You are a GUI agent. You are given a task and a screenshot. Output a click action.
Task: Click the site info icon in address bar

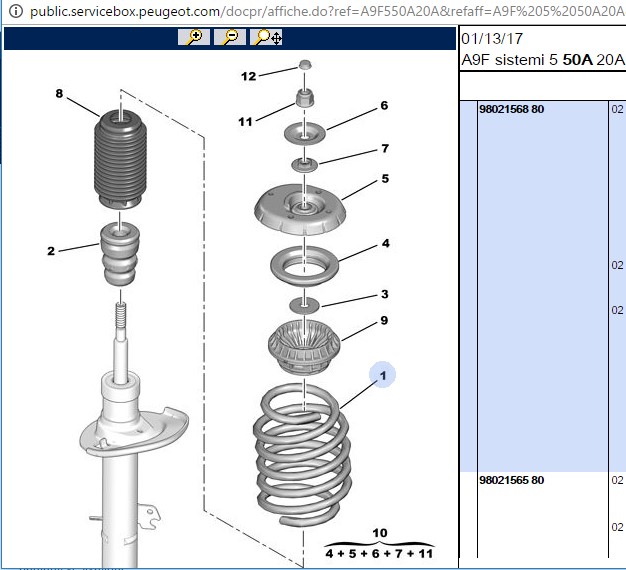pyautogui.click(x=16, y=11)
